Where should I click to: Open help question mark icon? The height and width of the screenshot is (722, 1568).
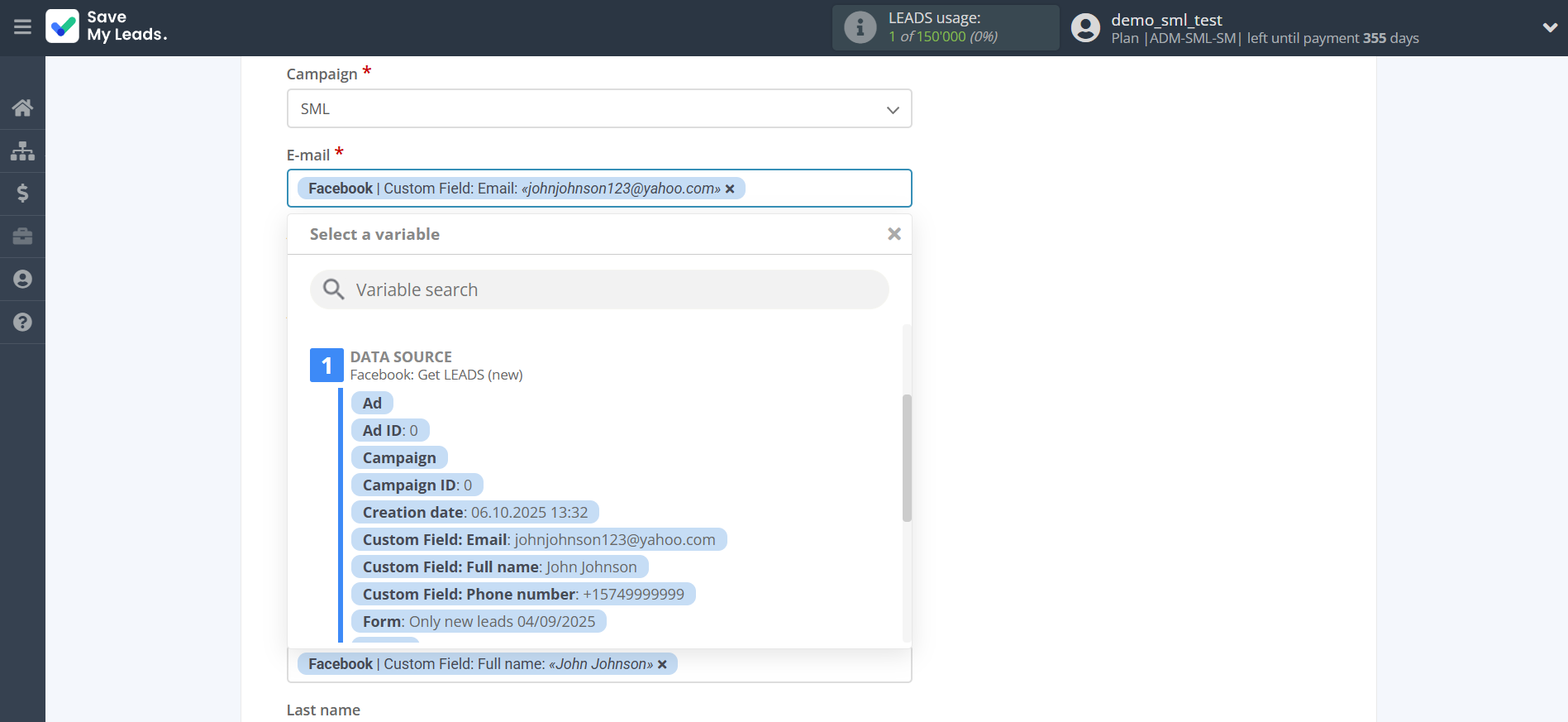coord(22,323)
